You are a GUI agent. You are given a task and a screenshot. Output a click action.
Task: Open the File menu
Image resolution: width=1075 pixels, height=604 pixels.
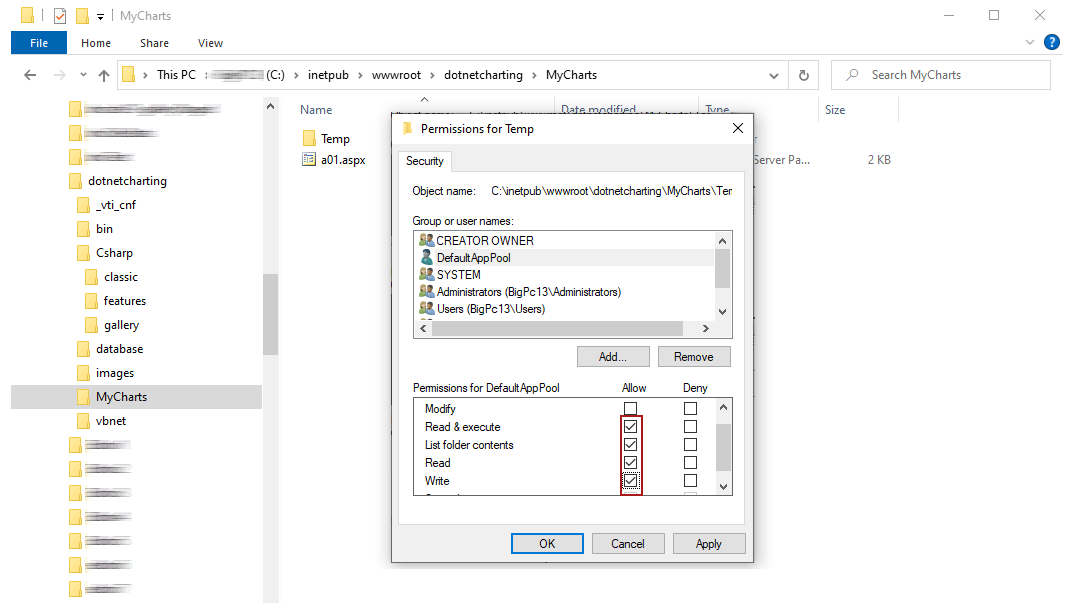pos(39,43)
